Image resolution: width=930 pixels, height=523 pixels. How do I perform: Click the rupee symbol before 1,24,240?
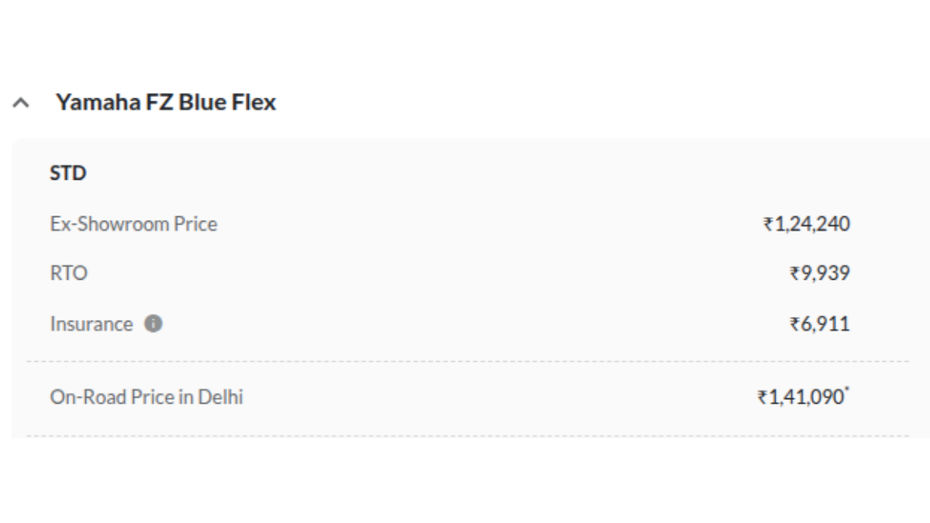[768, 224]
